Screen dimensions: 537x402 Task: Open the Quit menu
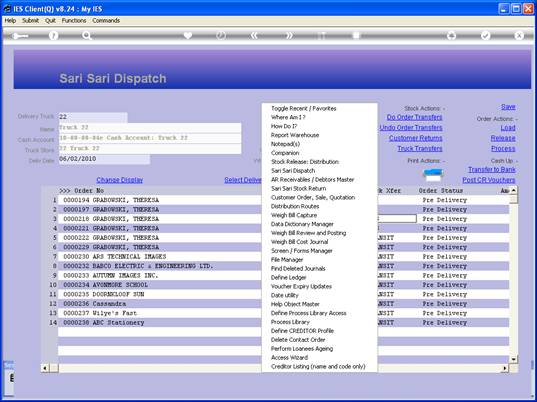pos(50,21)
